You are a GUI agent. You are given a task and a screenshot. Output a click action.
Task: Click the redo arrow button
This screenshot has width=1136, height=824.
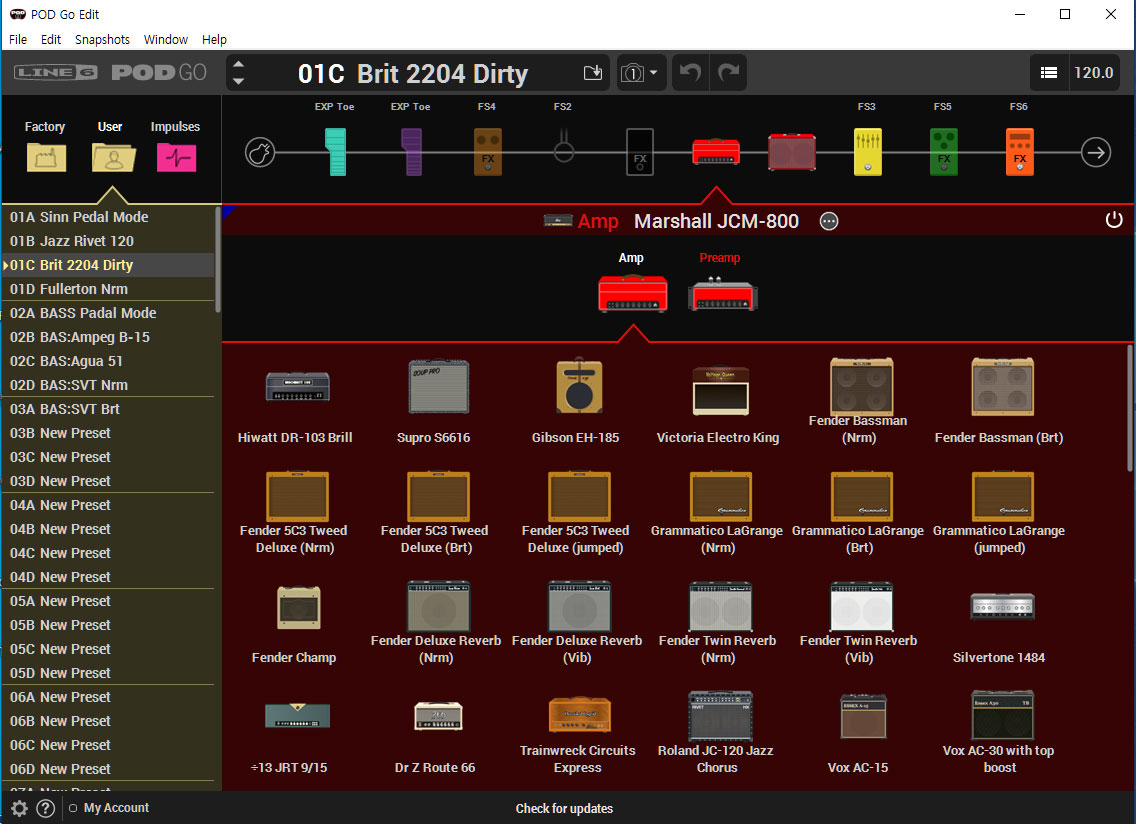coord(728,72)
